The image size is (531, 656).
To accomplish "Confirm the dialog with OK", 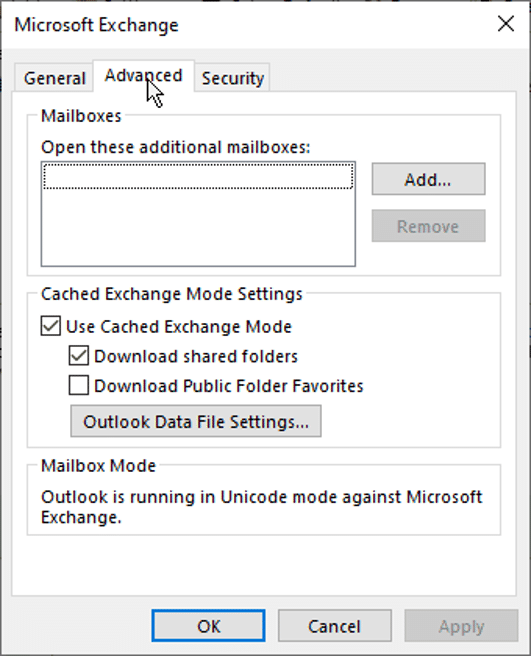I will point(208,626).
